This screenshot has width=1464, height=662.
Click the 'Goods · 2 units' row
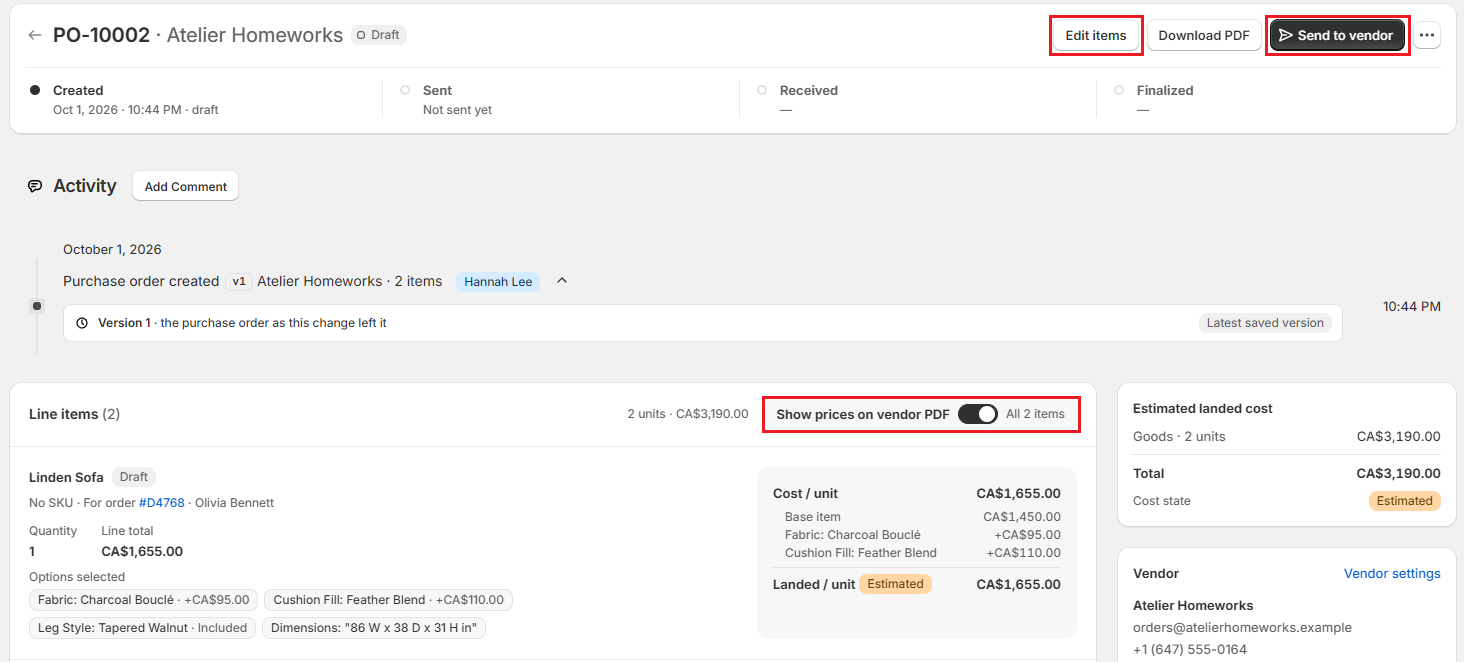point(1287,436)
